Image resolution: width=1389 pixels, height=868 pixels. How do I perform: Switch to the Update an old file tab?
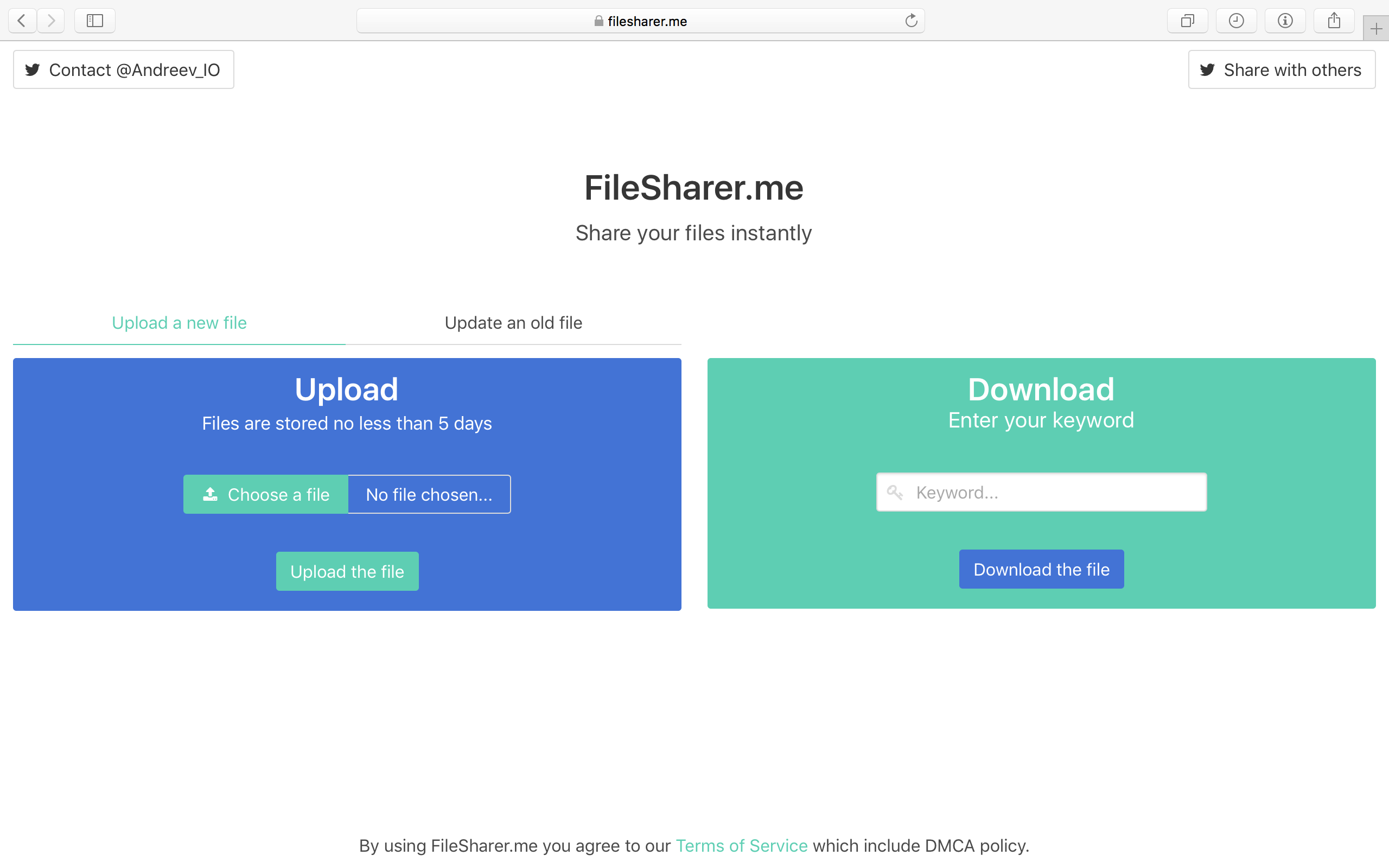click(x=513, y=323)
